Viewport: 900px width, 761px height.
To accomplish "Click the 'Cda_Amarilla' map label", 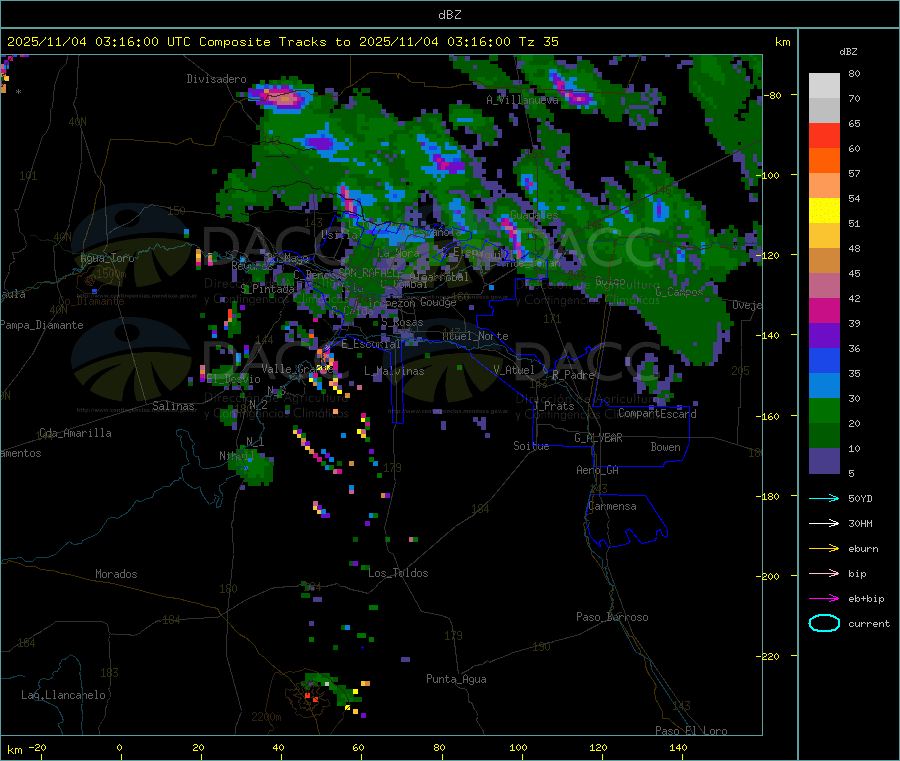I will (75, 433).
